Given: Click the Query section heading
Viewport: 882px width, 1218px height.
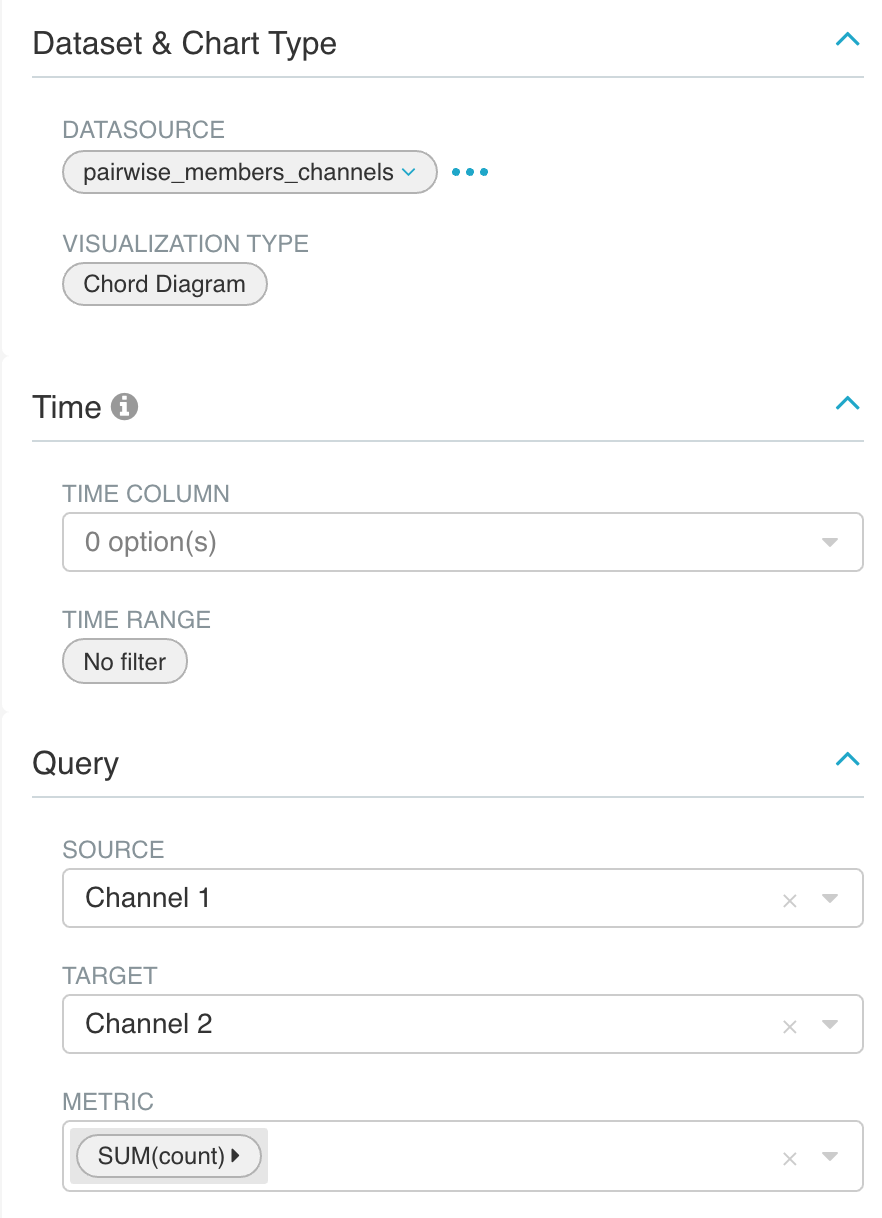Looking at the screenshot, I should tap(76, 763).
